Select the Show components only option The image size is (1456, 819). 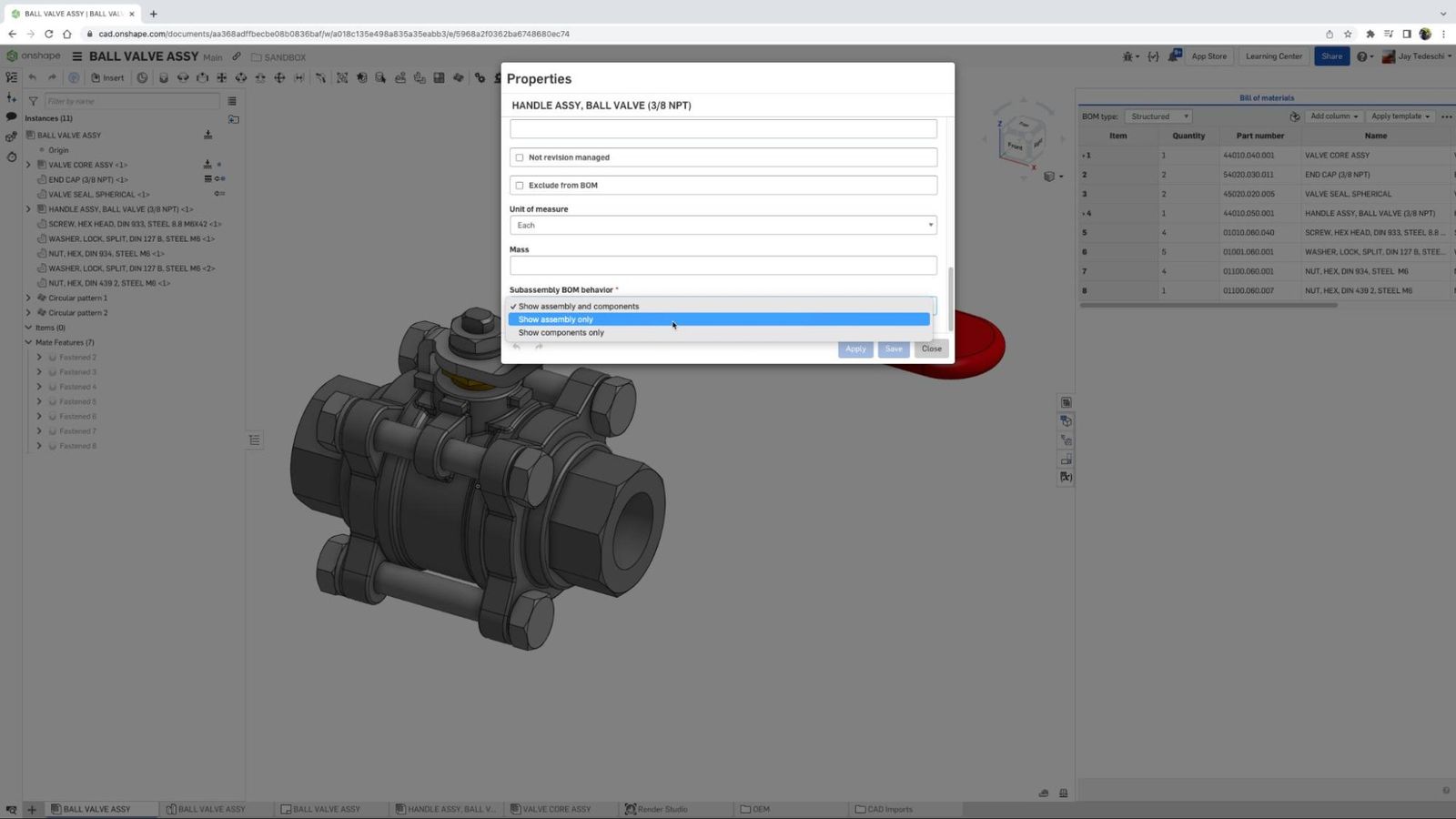click(x=561, y=332)
